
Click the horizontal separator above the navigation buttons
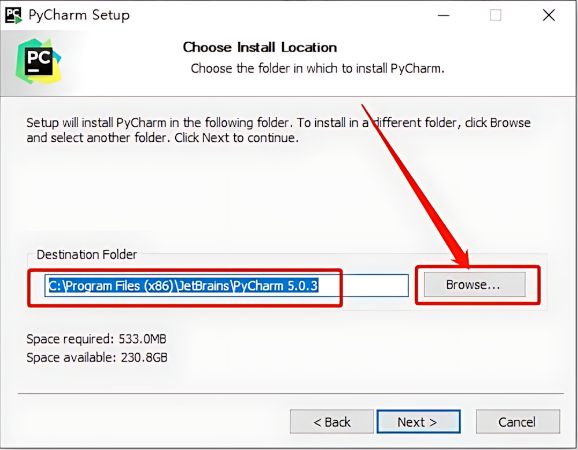[290, 394]
